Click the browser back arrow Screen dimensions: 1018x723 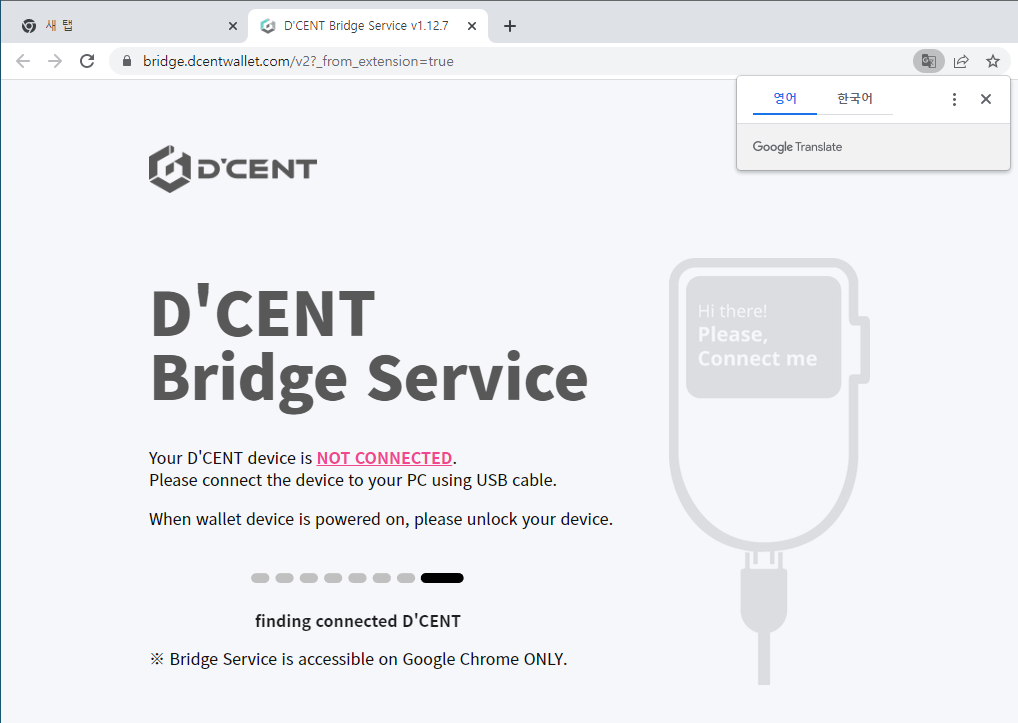pos(23,61)
